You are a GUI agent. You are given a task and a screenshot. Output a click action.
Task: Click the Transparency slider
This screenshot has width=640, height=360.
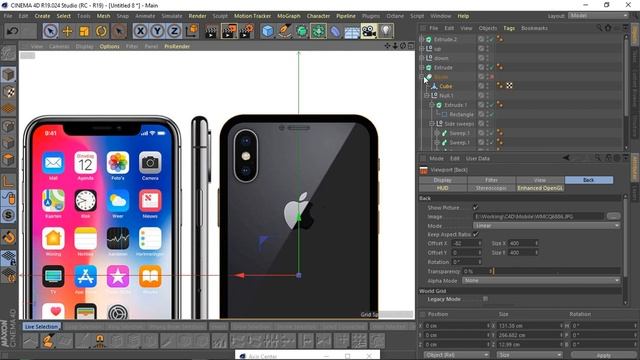[x=557, y=271]
